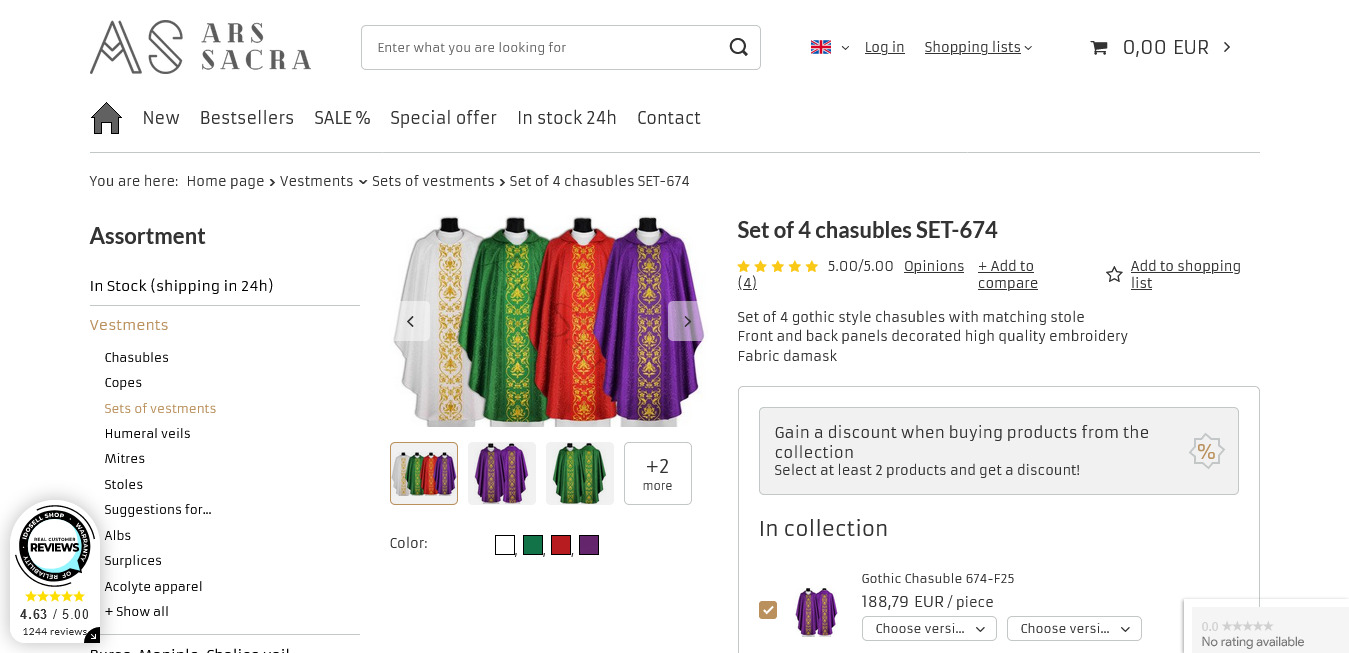Screen dimensions: 1349x653
Task: Open the Bestsellers menu item
Action: [x=247, y=118]
